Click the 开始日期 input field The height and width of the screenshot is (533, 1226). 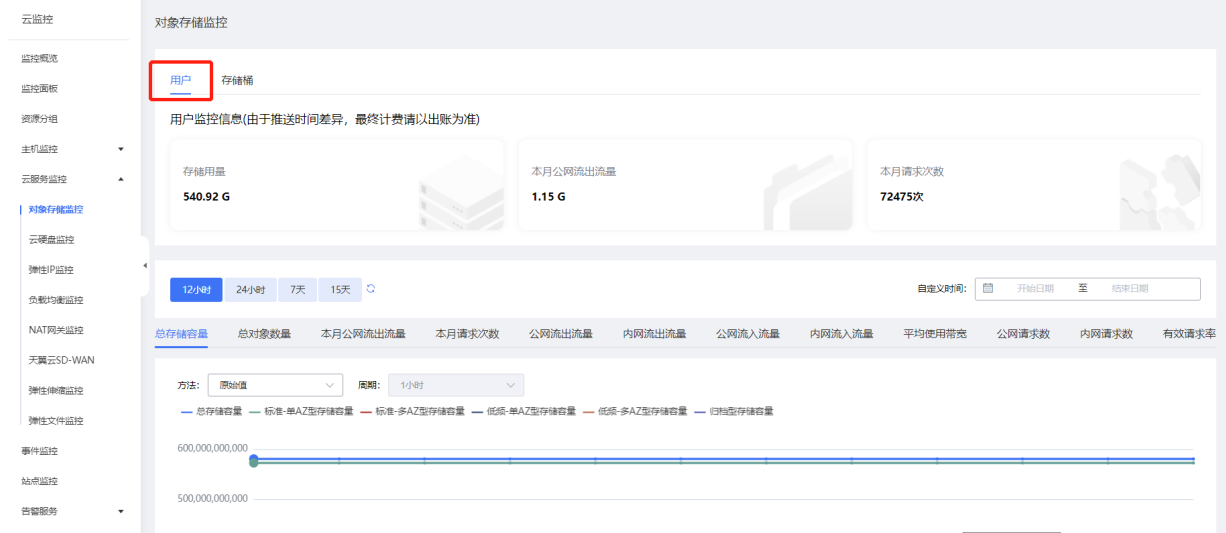tap(1034, 289)
